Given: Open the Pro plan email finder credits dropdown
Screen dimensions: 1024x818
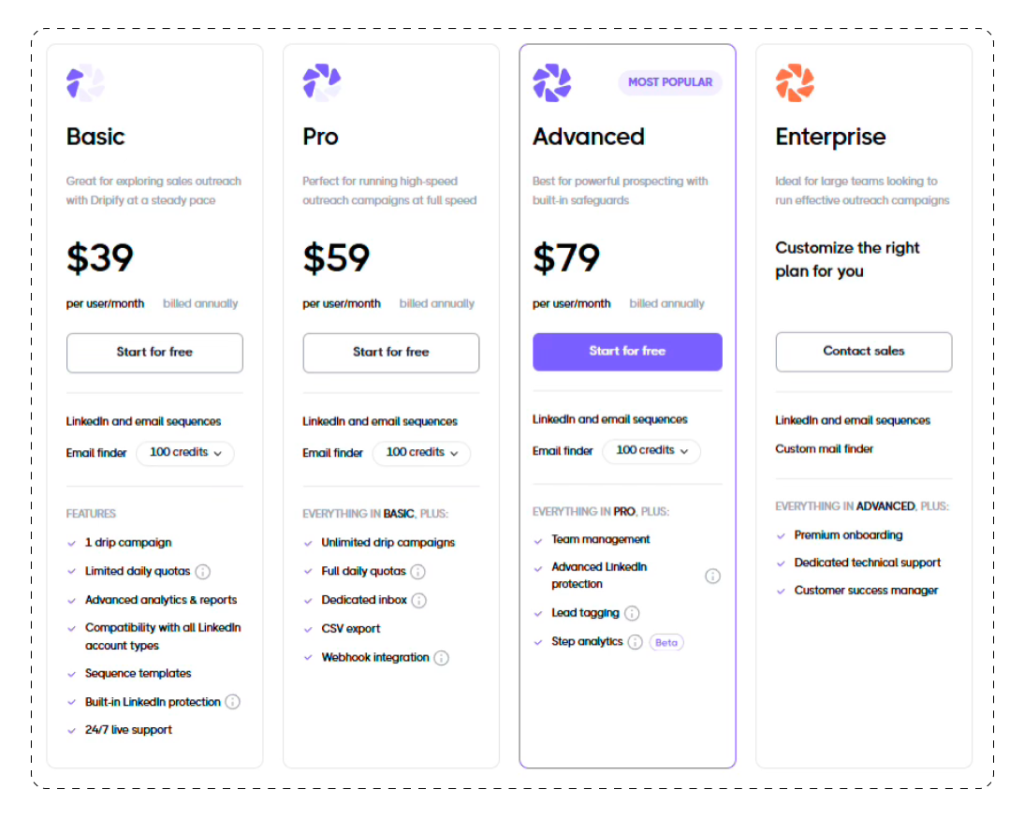Looking at the screenshot, I should pos(422,453).
